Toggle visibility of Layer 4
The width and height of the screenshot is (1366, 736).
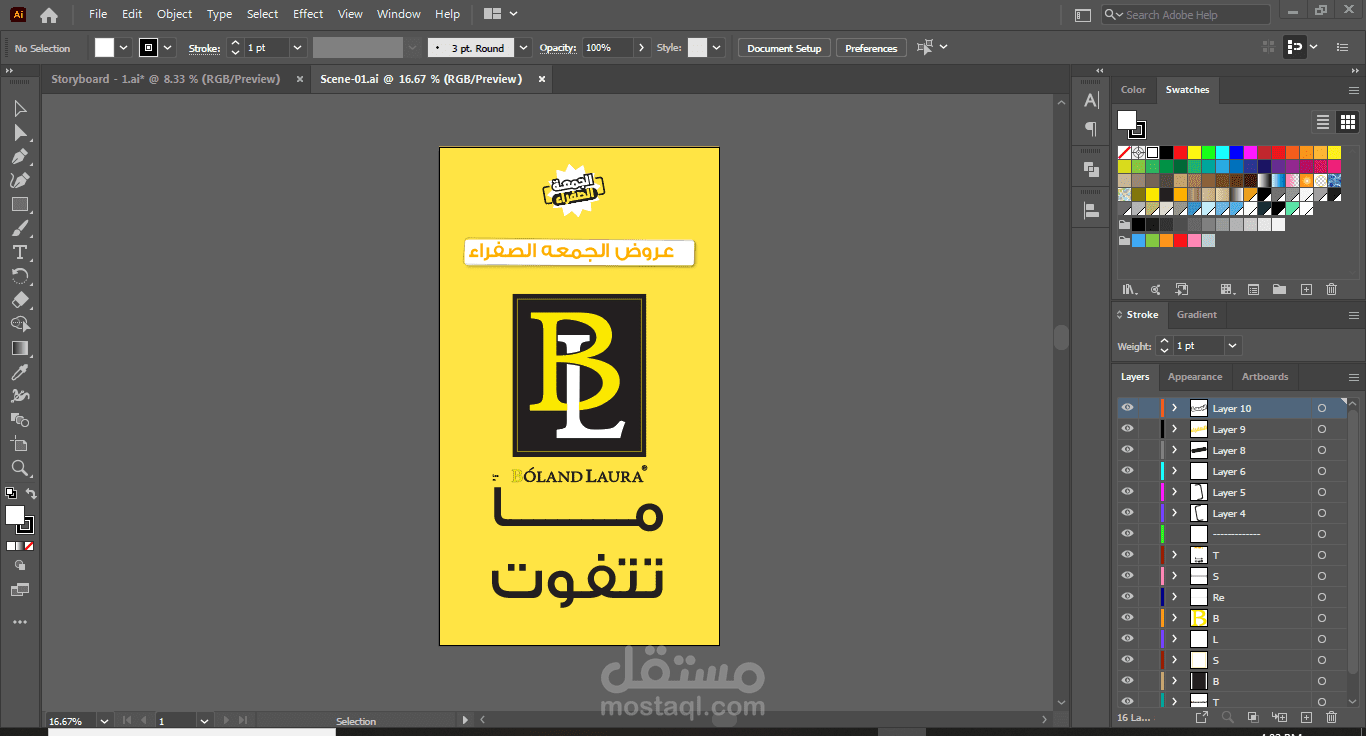(x=1127, y=513)
